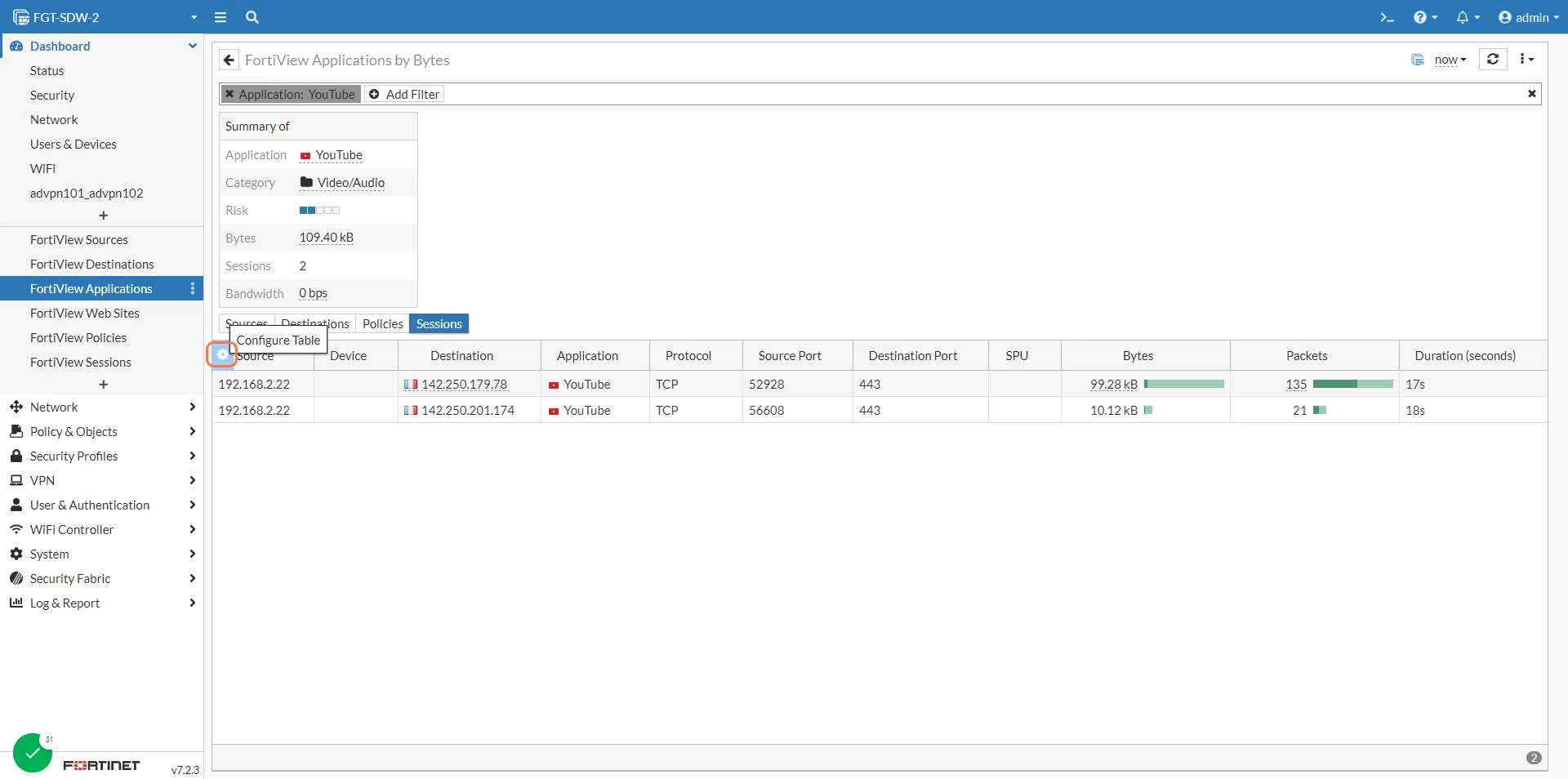1568x779 pixels.
Task: Click the Video/Audio folder icon
Action: click(306, 182)
